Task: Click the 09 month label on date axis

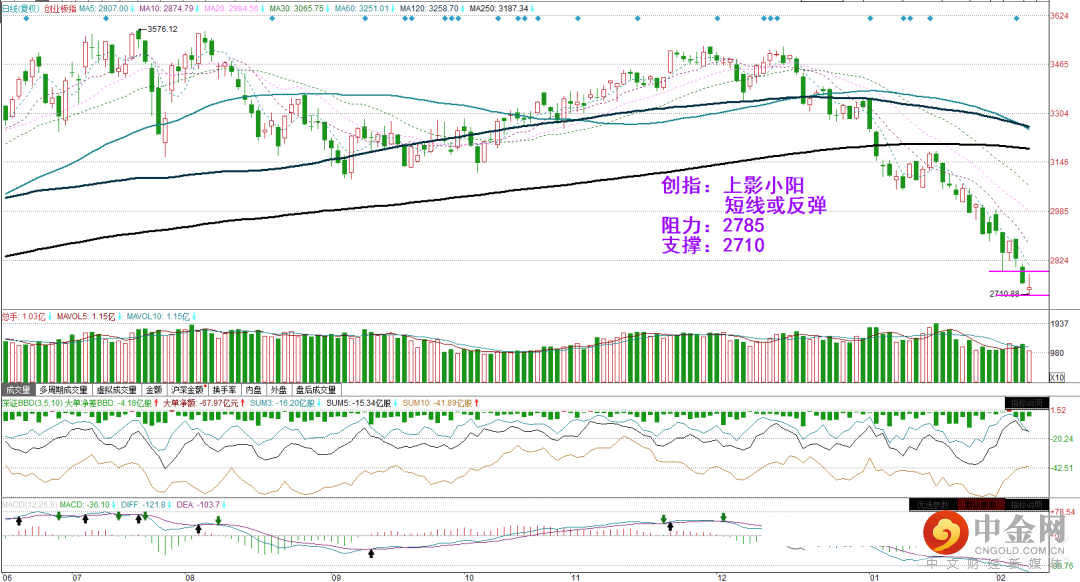Action: pyautogui.click(x=335, y=577)
